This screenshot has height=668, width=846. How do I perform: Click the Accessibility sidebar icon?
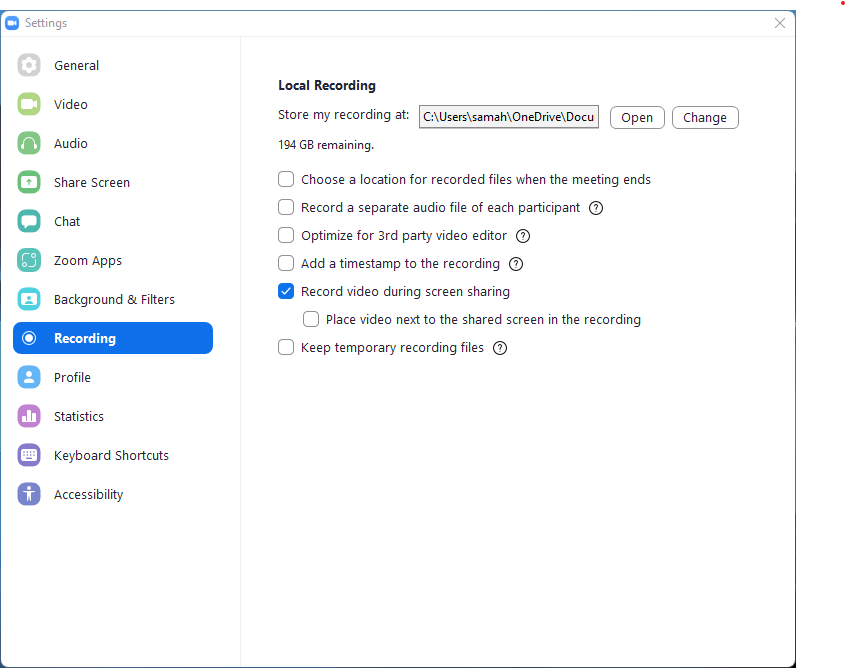28,494
